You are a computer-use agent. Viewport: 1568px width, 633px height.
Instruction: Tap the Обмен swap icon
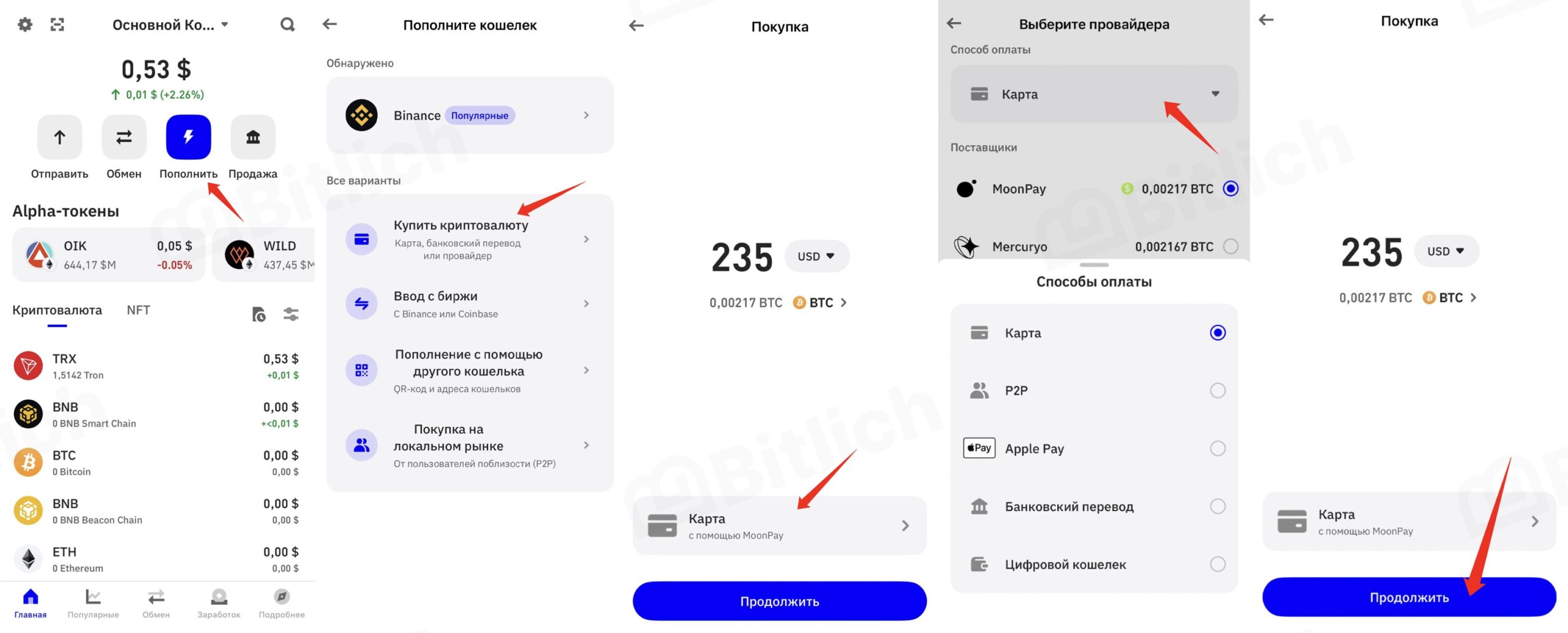click(124, 137)
